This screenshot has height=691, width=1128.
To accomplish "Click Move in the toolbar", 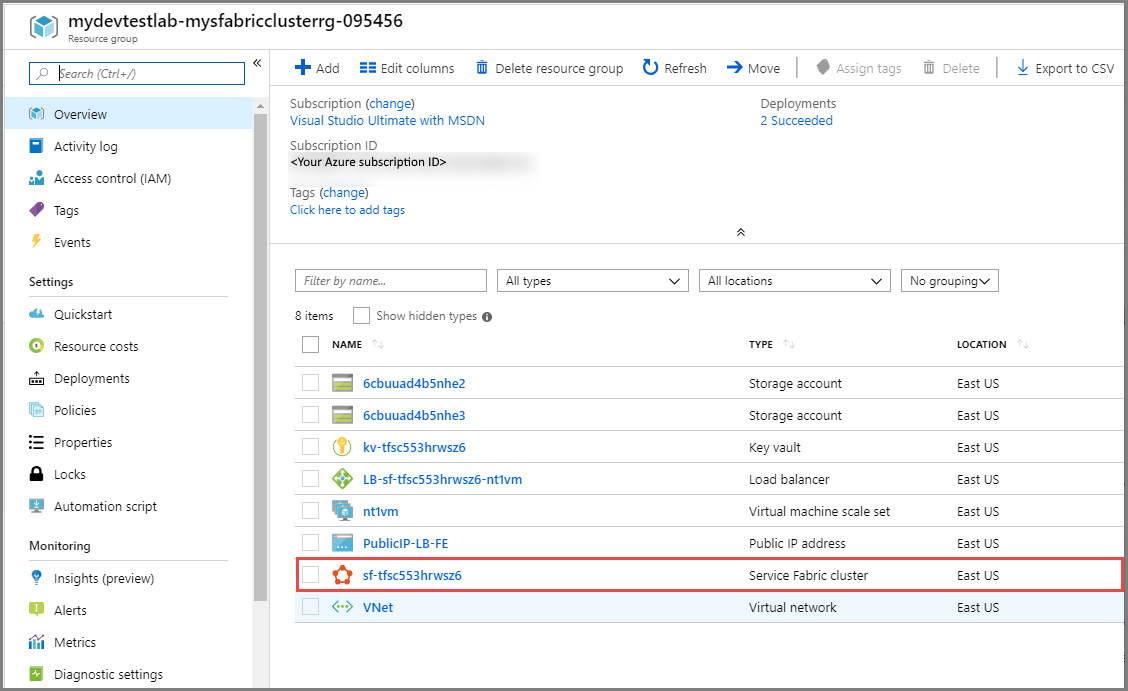I will tap(753, 68).
